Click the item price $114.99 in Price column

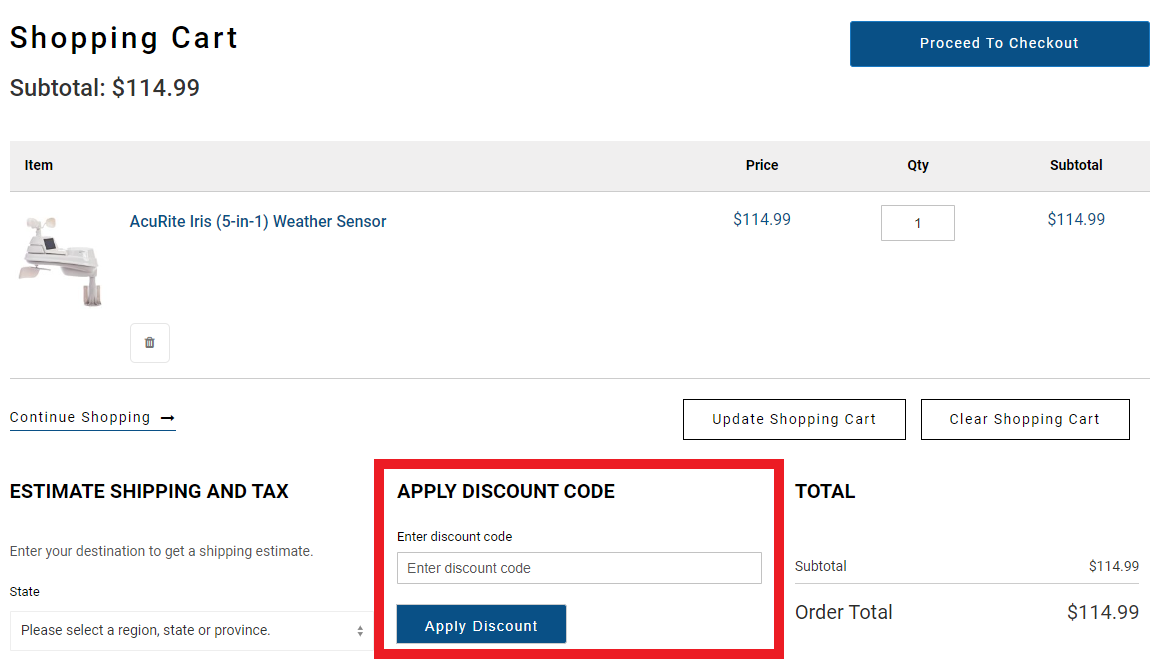point(762,219)
